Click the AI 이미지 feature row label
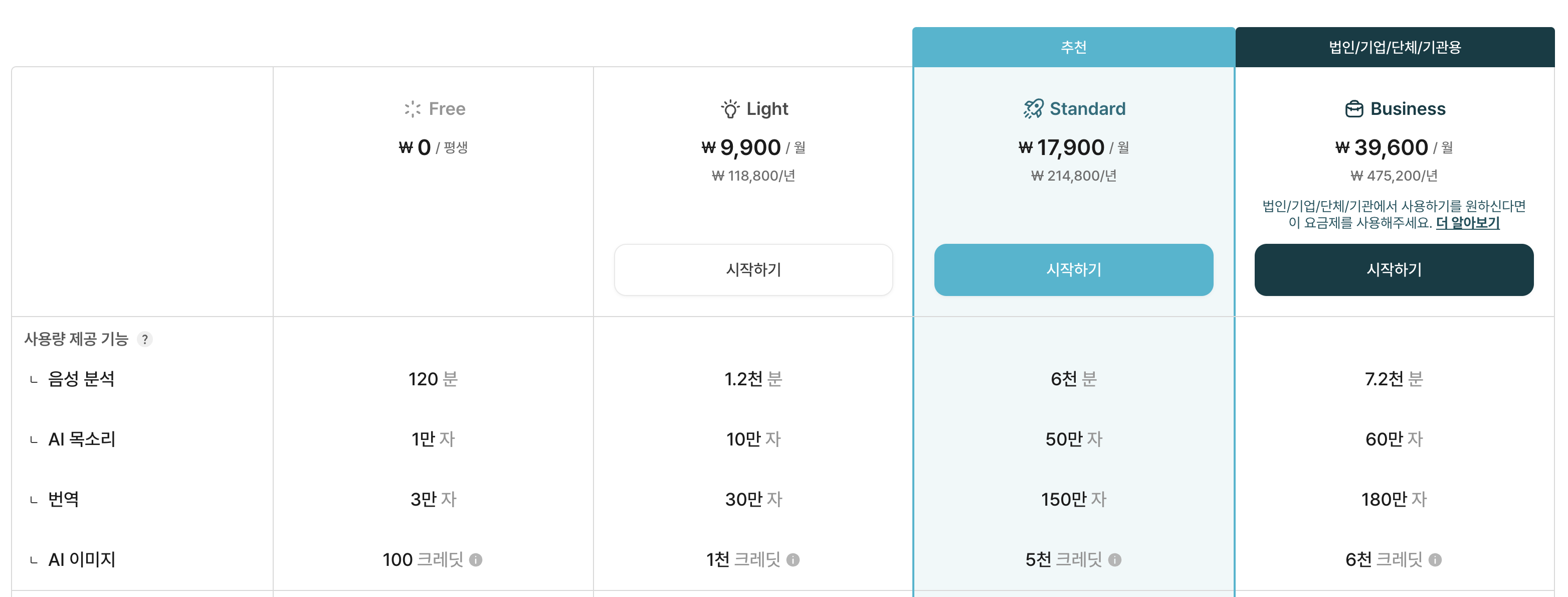 coord(82,560)
